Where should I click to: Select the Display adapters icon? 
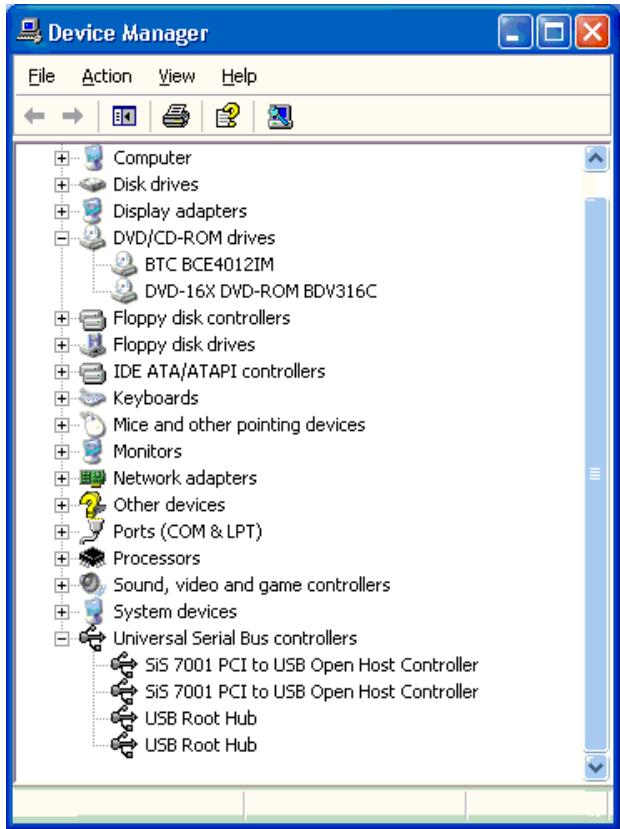click(x=93, y=211)
